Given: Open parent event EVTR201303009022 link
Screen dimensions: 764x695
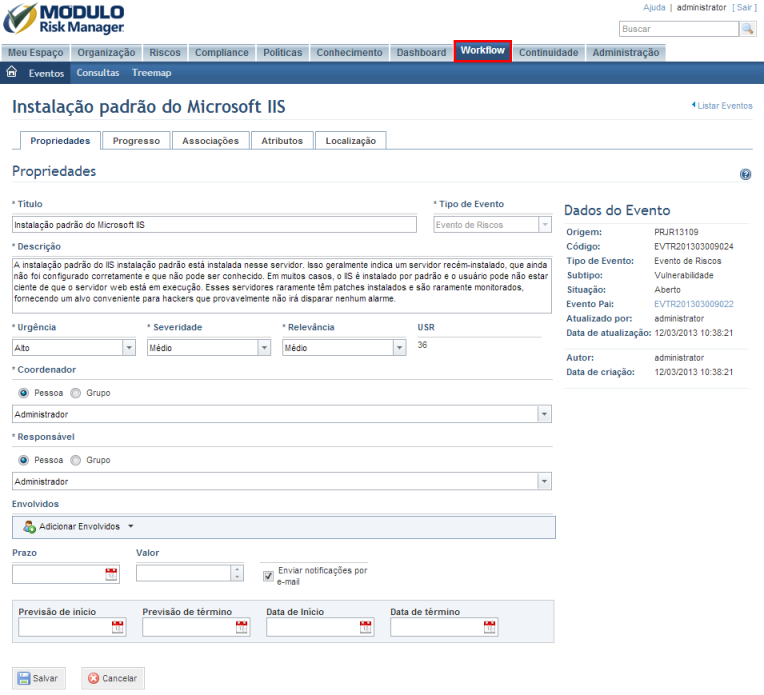Looking at the screenshot, I should (694, 304).
